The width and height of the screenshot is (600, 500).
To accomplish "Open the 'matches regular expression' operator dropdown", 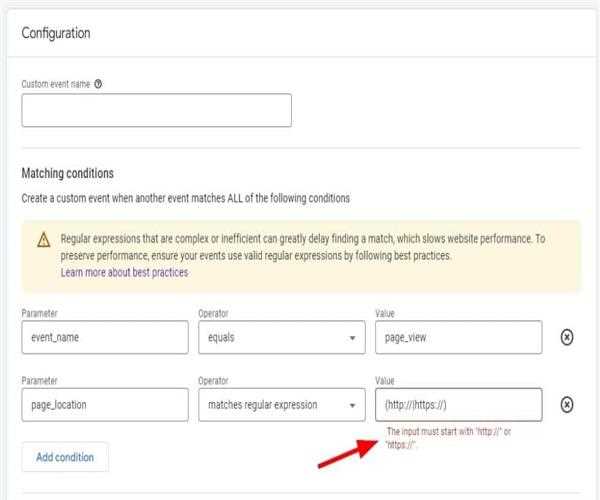I will point(280,405).
